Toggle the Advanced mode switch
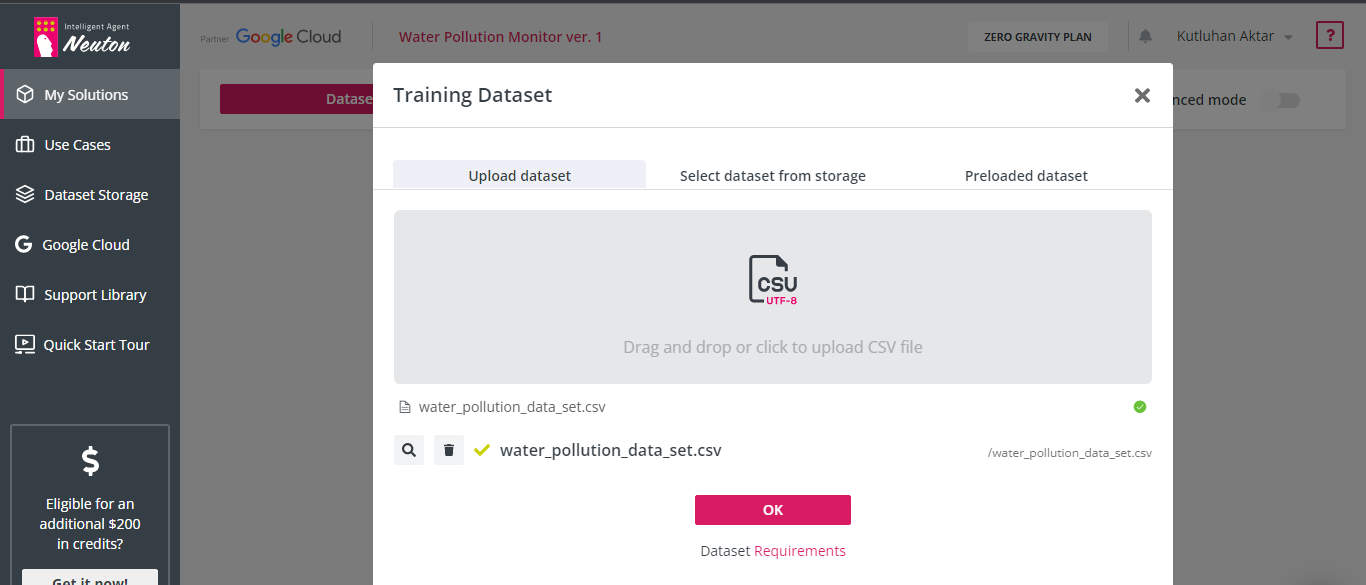 point(1279,100)
